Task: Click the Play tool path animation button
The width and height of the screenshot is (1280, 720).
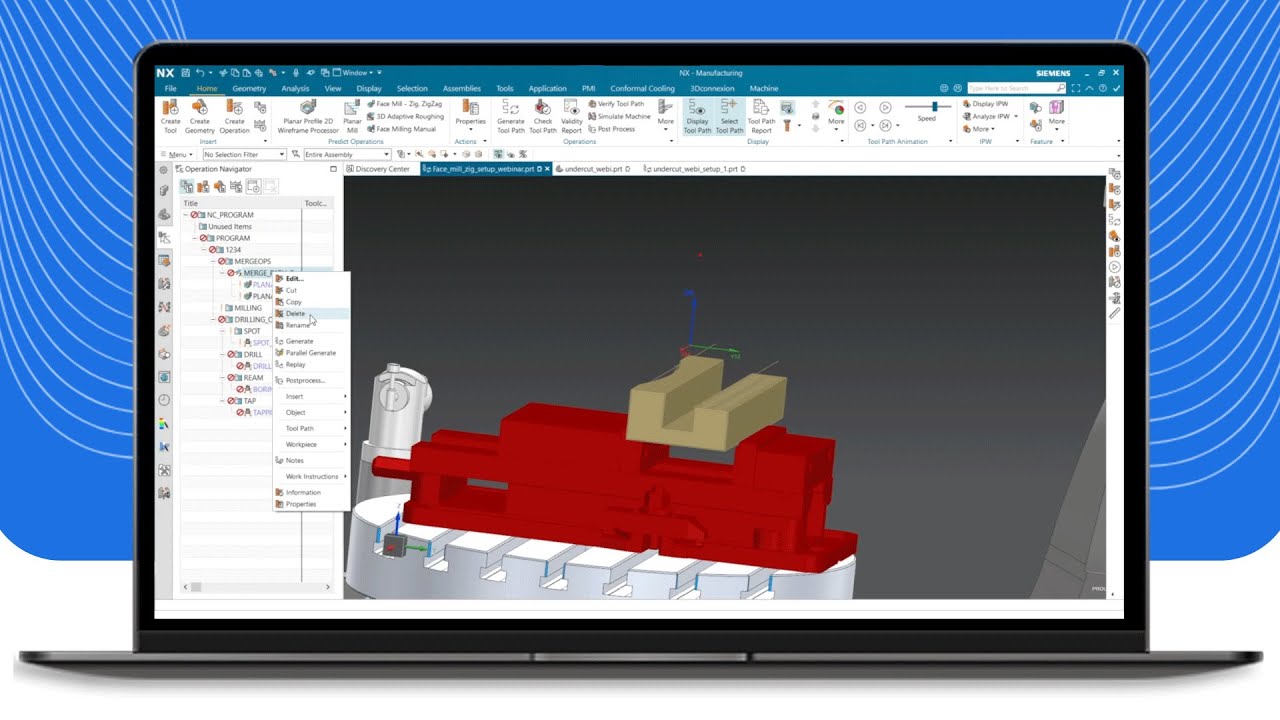Action: pos(885,107)
